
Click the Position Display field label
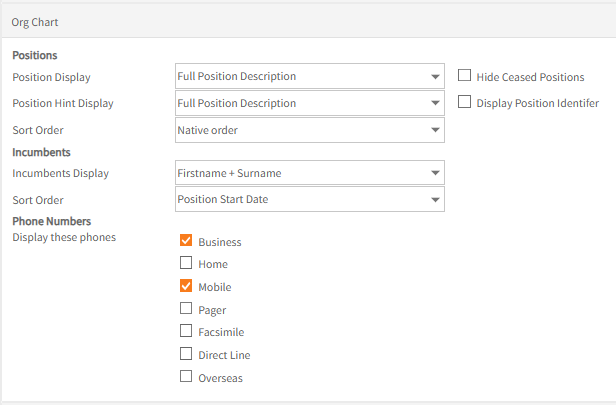click(x=51, y=77)
